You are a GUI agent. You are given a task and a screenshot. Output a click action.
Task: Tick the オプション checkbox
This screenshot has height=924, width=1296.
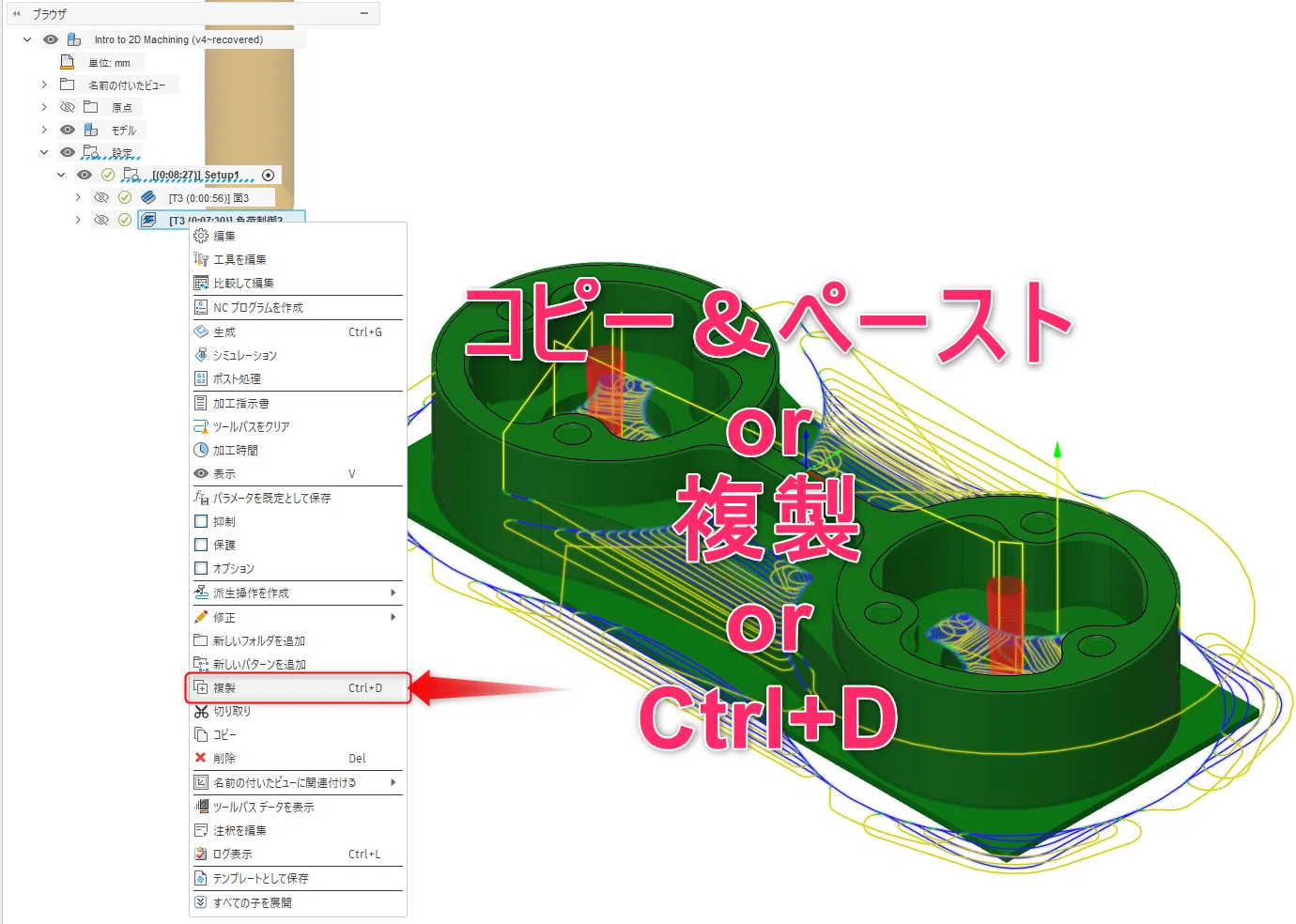201,568
